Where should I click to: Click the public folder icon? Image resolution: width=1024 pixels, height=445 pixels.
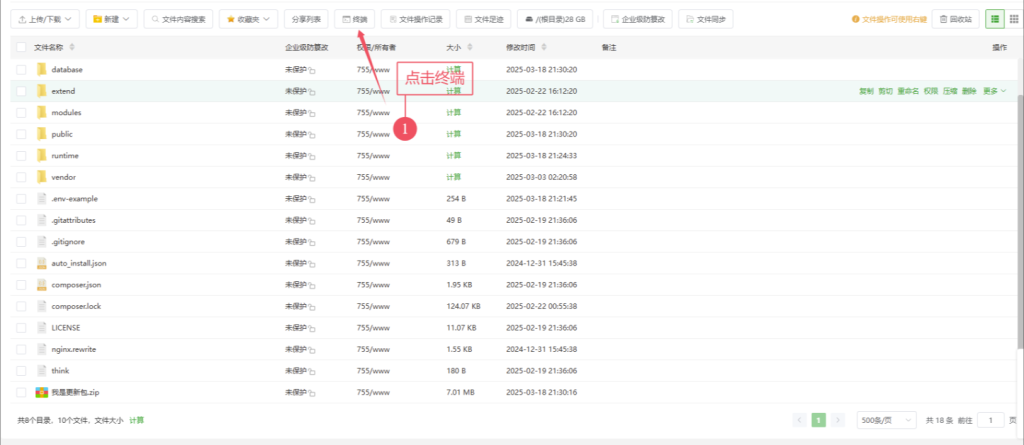(x=42, y=134)
